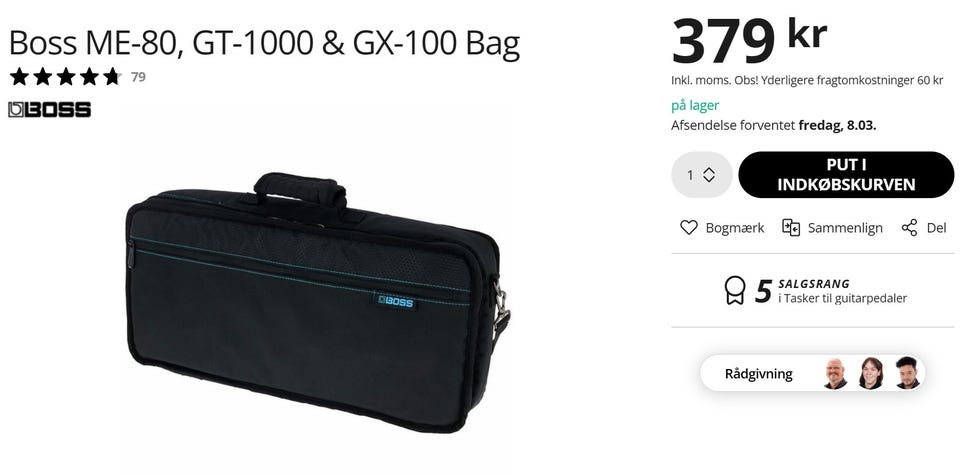Click the Bogmærk heart icon
960x475 pixels.
[689, 228]
